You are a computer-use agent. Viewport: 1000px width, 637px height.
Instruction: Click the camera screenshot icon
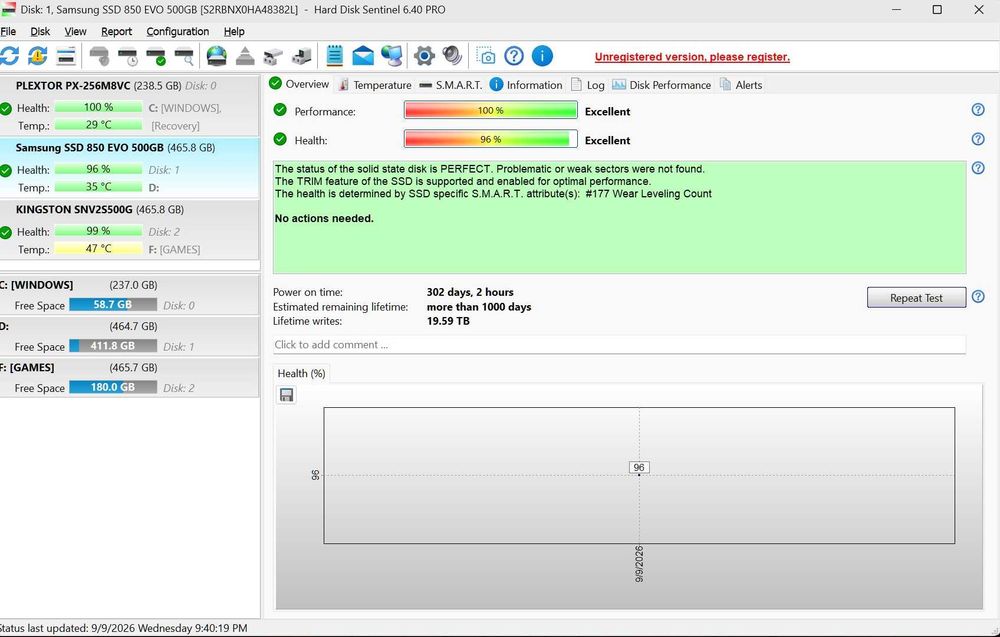click(486, 56)
